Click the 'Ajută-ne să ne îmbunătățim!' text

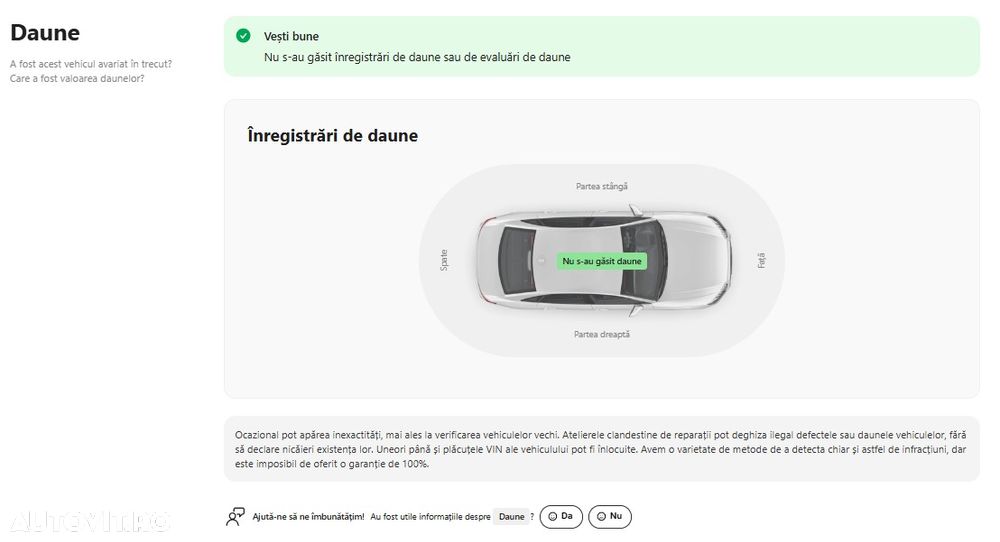(x=308, y=517)
